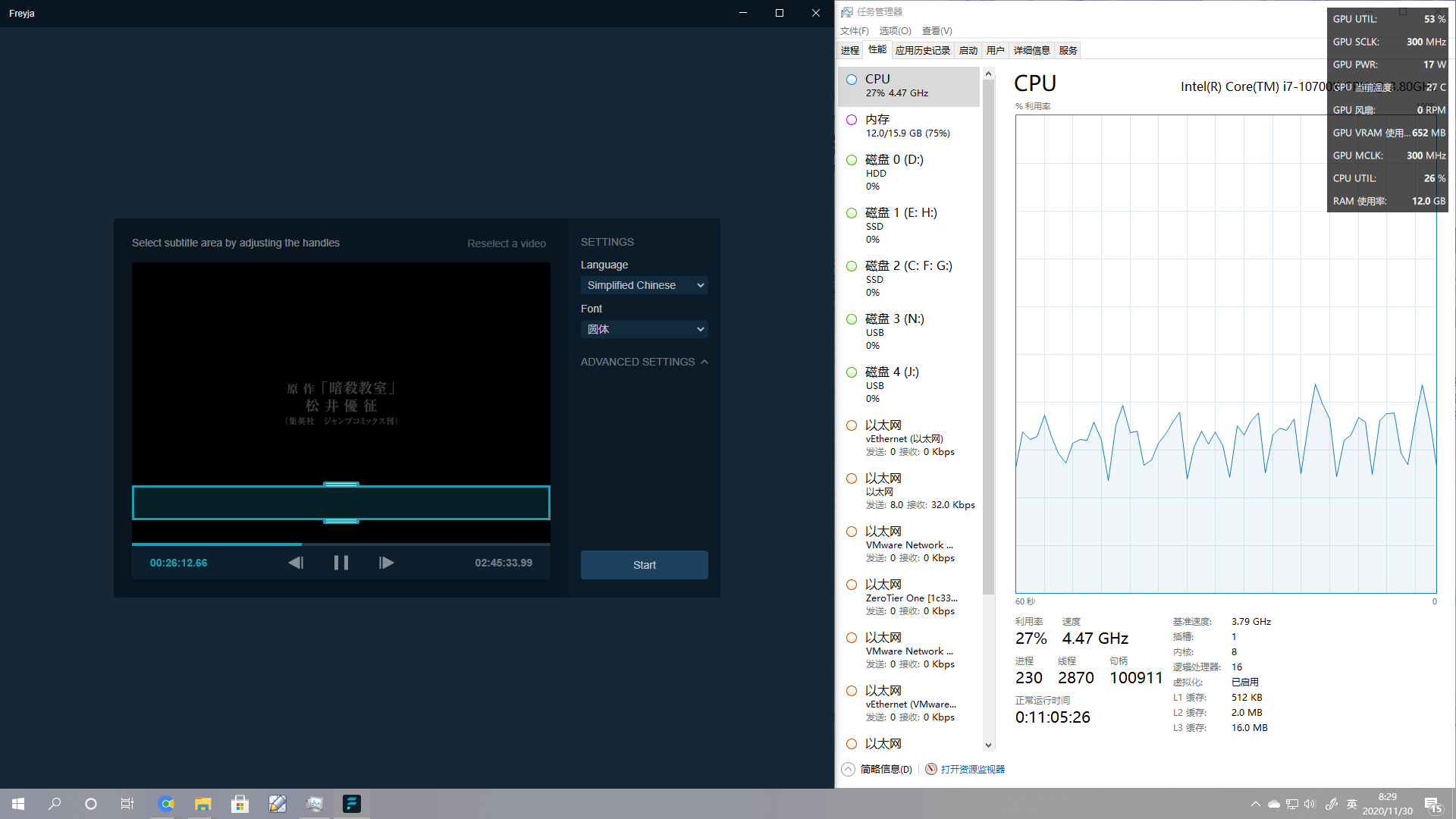
Task: Click inside the subtitle selection rectangle
Action: (x=341, y=503)
